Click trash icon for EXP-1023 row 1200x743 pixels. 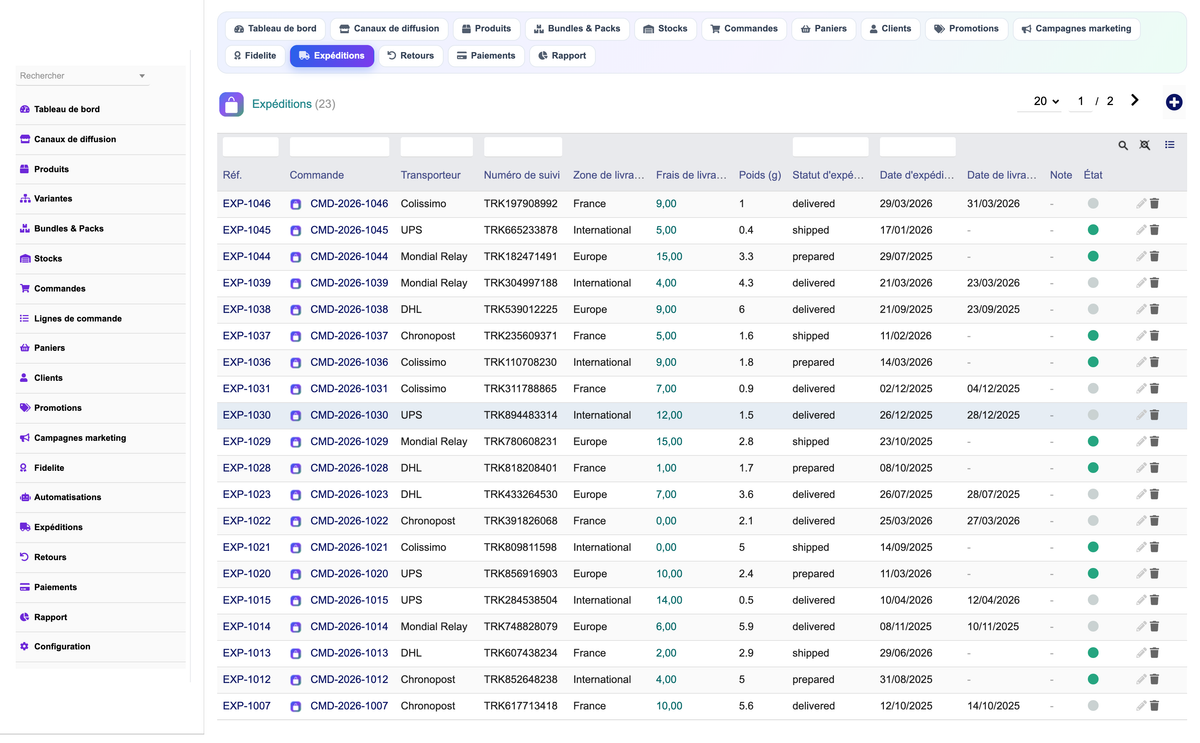(1154, 494)
